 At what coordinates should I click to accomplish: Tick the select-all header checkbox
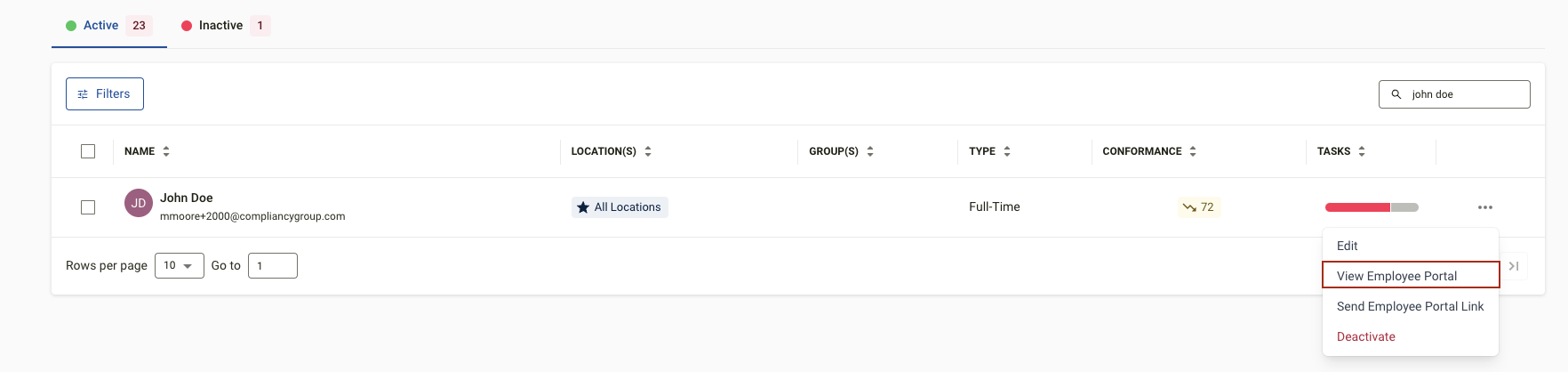88,151
